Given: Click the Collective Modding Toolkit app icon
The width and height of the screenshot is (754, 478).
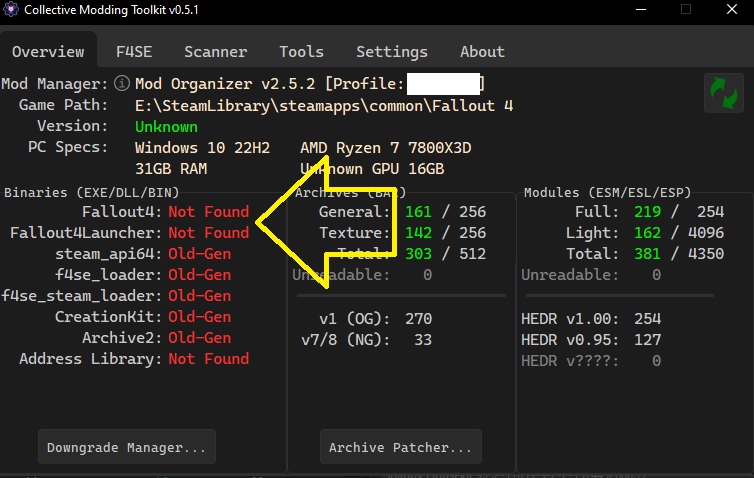Looking at the screenshot, I should (x=11, y=9).
